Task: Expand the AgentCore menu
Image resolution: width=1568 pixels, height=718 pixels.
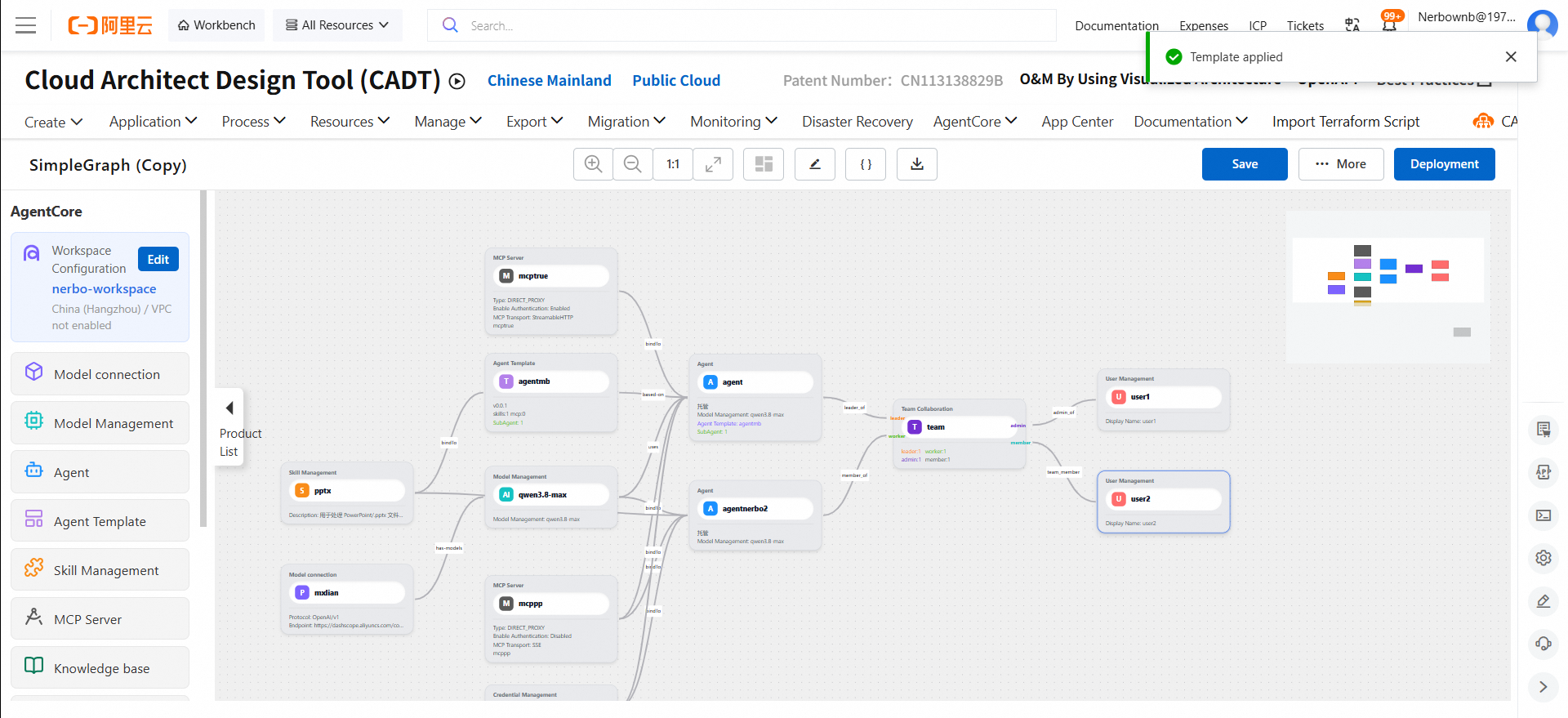Action: point(975,122)
